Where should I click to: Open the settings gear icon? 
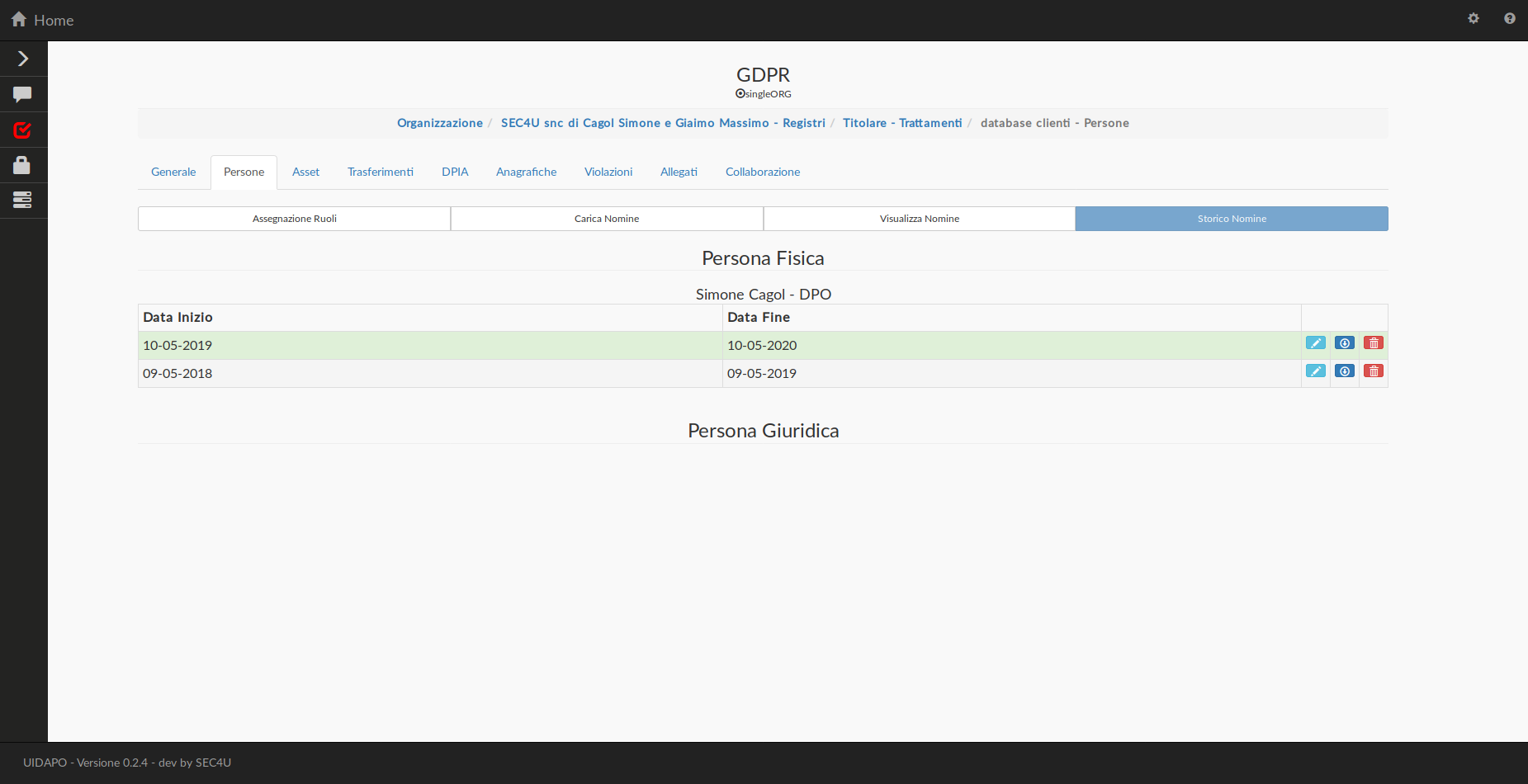1474,18
